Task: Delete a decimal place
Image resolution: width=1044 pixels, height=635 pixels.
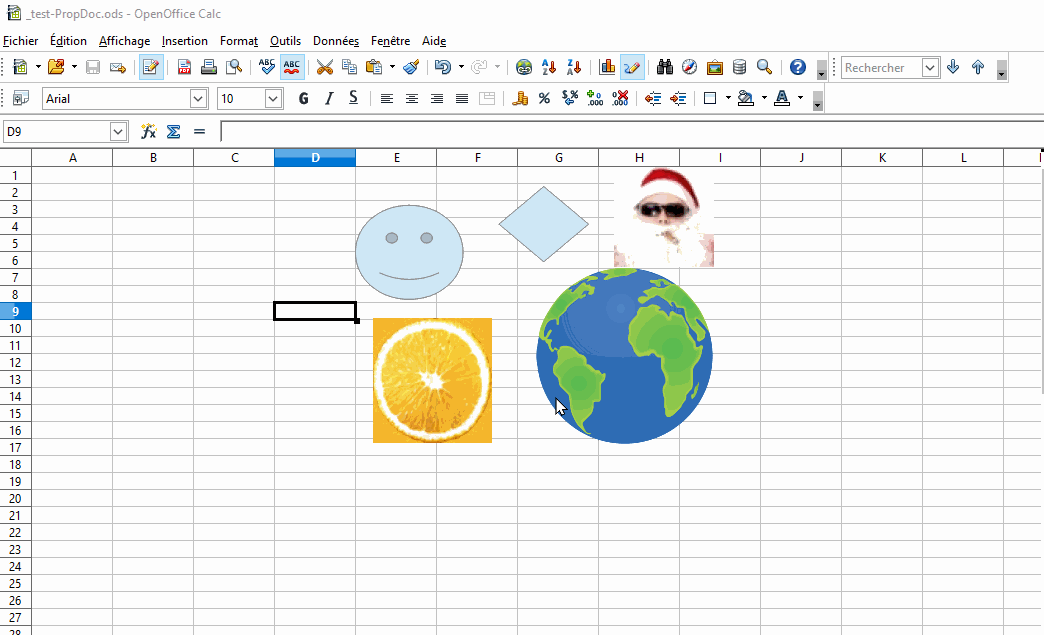Action: point(620,99)
